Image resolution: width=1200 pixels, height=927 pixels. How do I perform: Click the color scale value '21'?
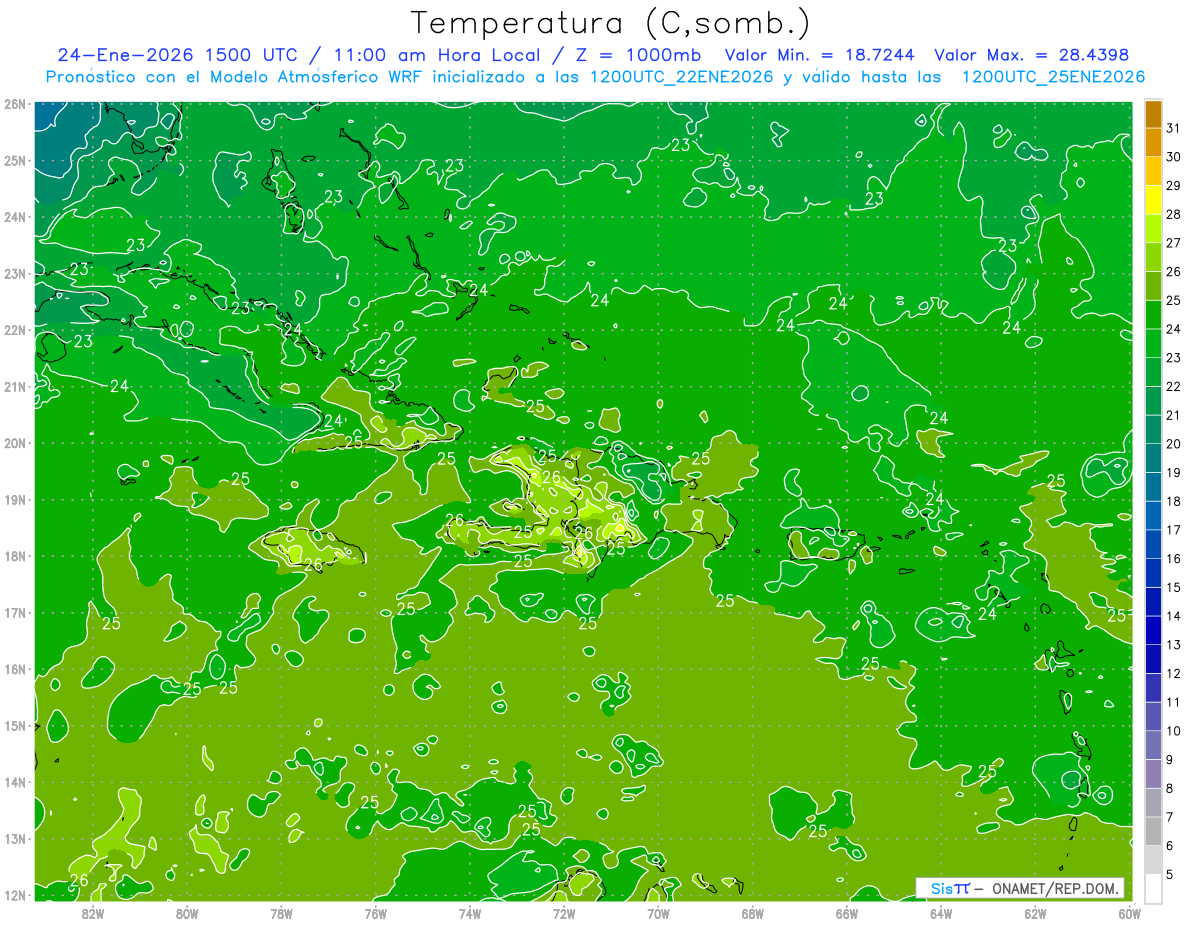coord(1173,415)
